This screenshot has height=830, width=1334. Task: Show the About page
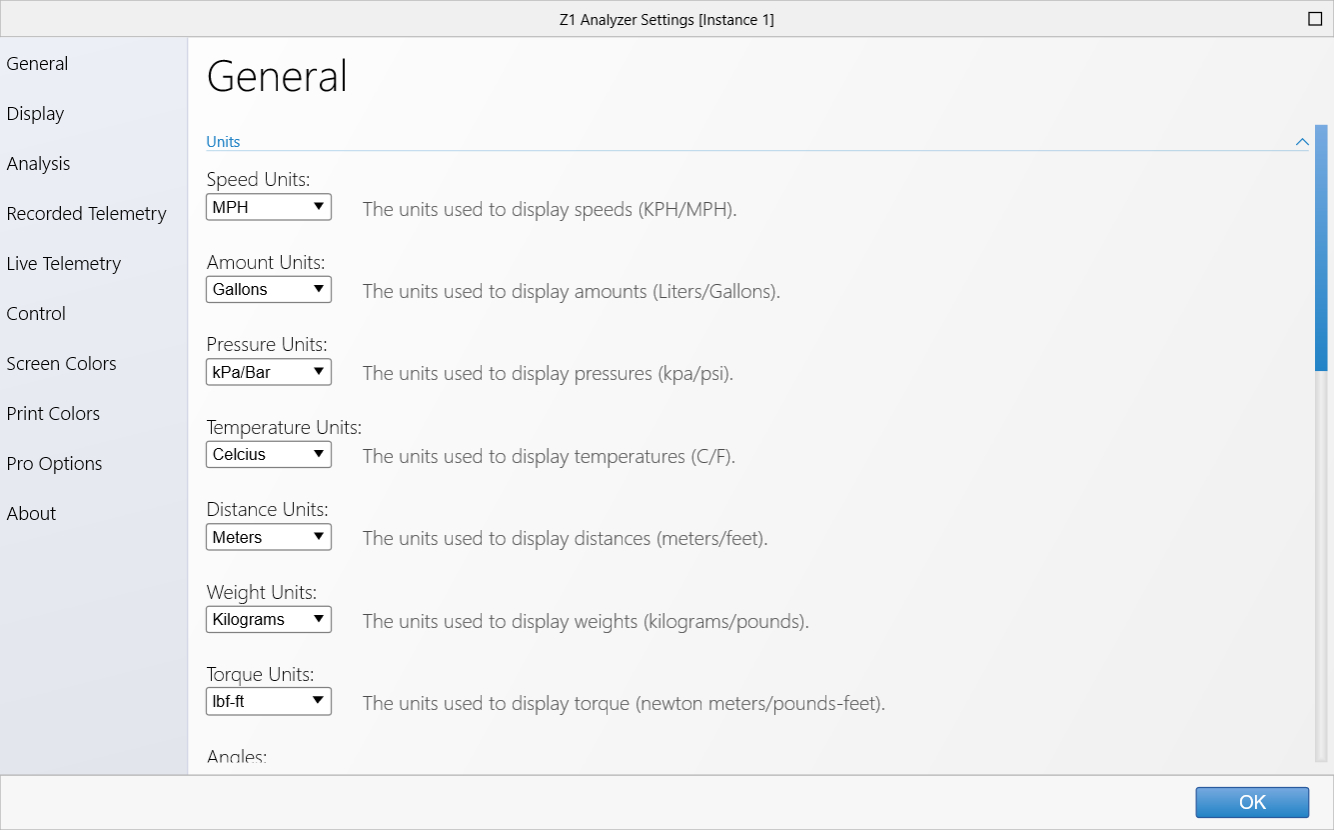coord(31,514)
